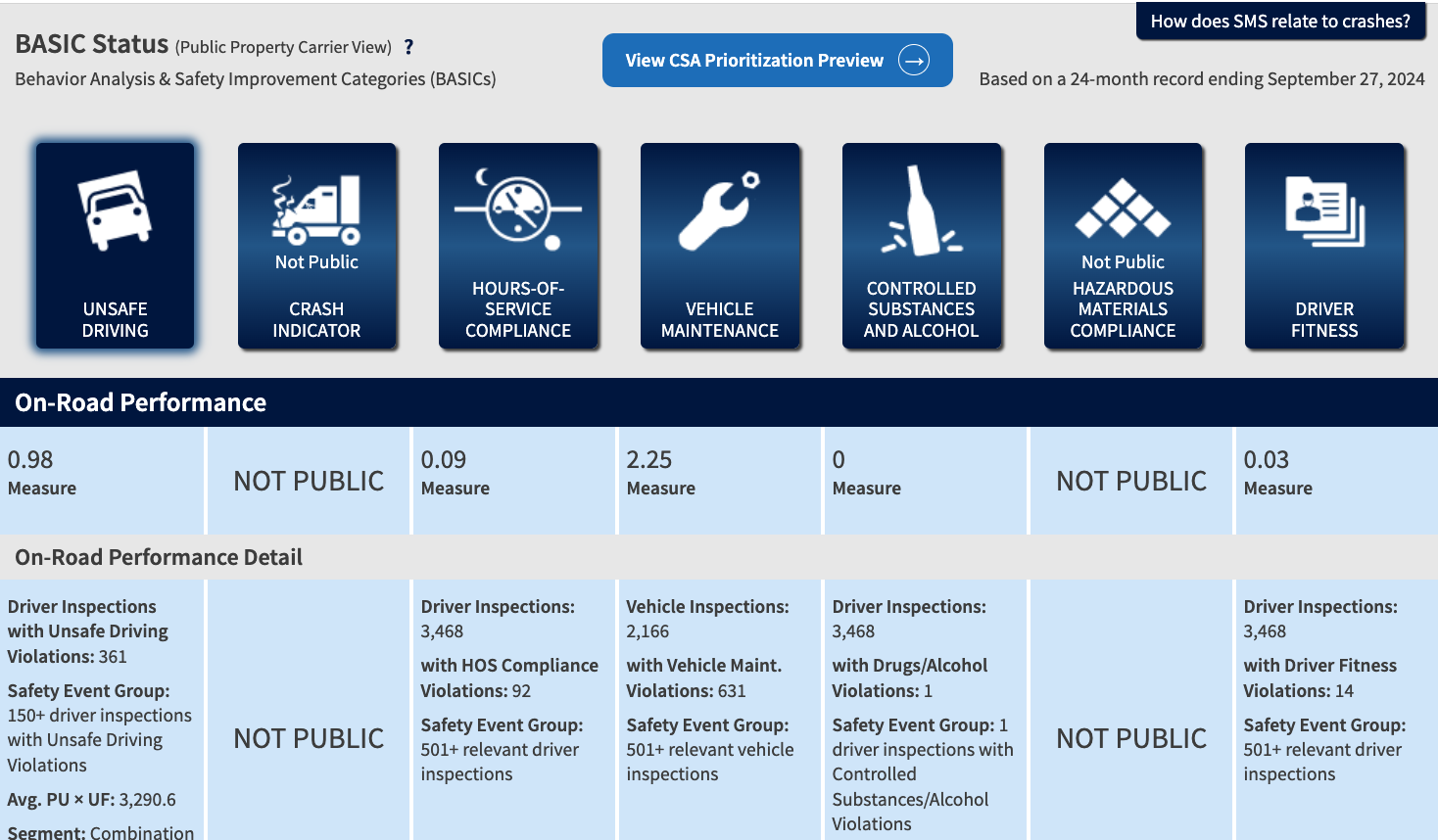Click the bottle icon above Controlled Substances
This screenshot has height=840, width=1438.
(922, 206)
